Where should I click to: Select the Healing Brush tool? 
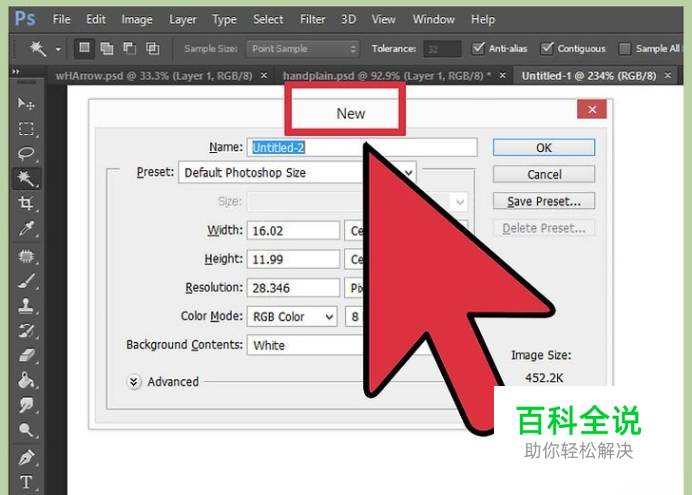tap(26, 256)
